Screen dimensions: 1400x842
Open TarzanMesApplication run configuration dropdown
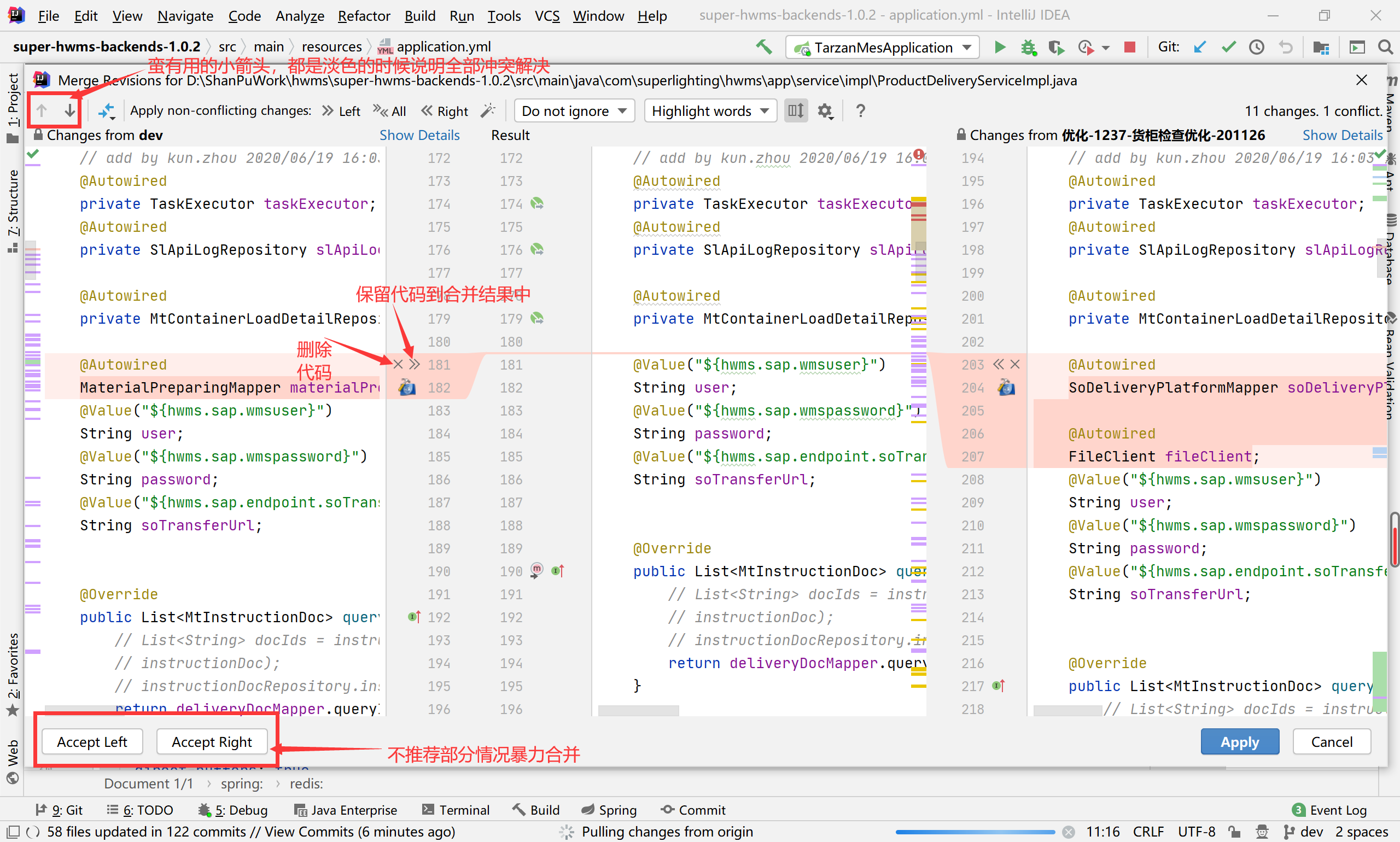883,47
